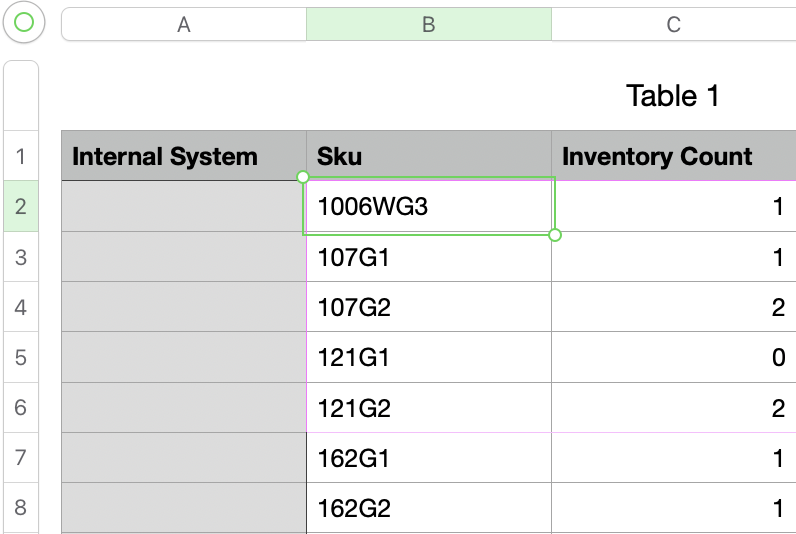The width and height of the screenshot is (796, 534).
Task: Select column C header
Action: (673, 25)
